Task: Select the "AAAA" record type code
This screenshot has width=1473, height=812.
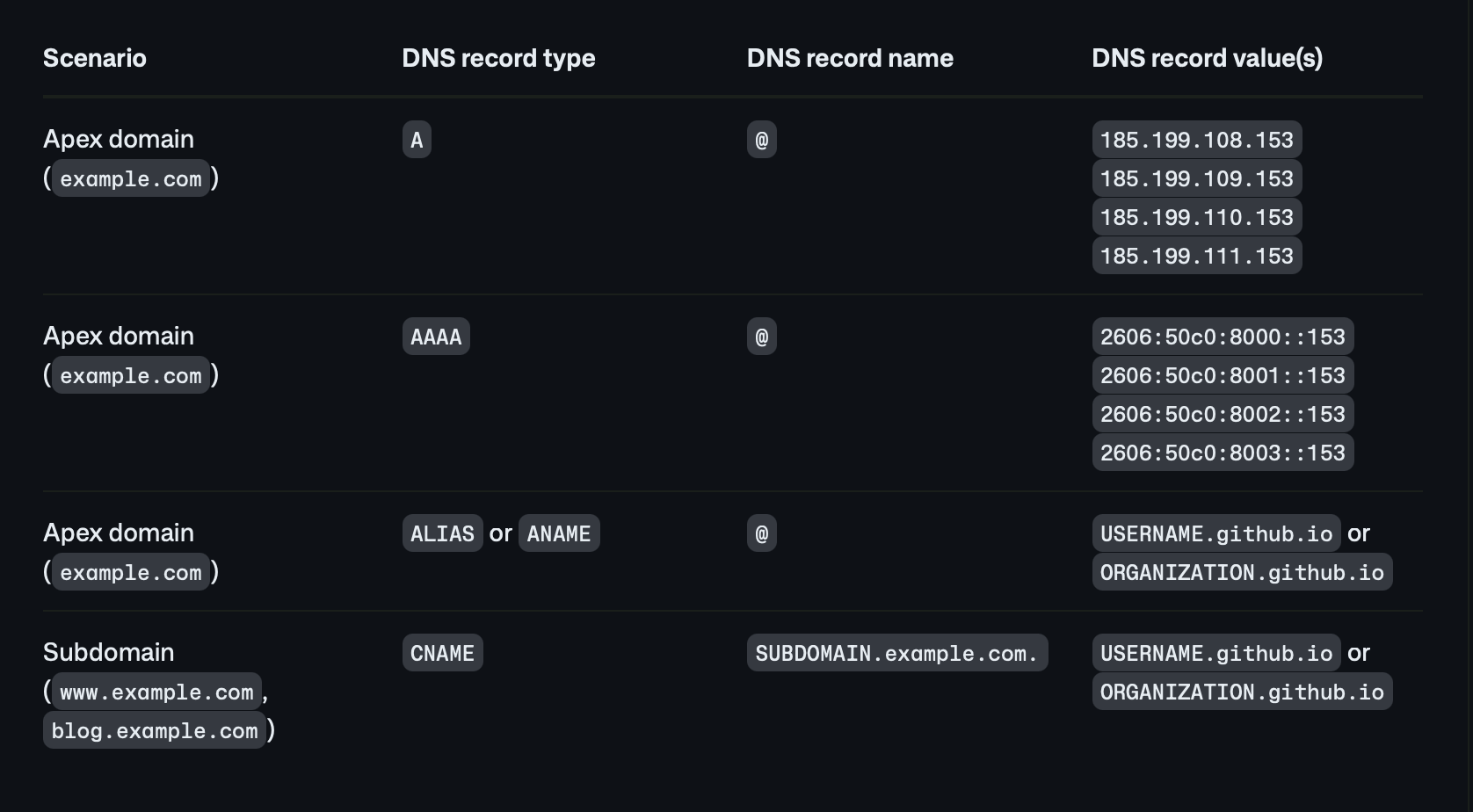Action: click(x=436, y=337)
